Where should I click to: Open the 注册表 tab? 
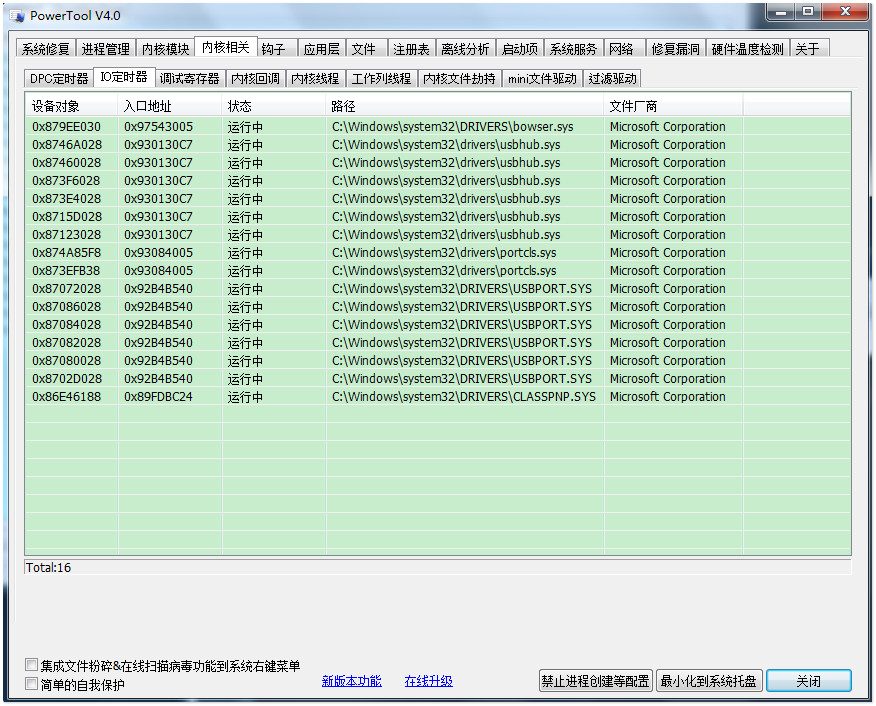[x=411, y=49]
